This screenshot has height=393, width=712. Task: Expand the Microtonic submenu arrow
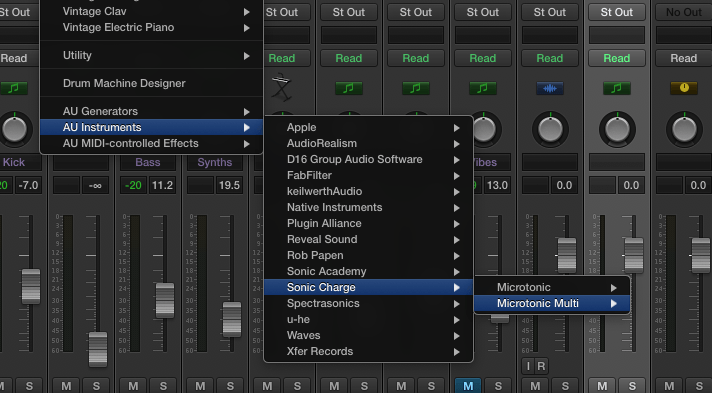(x=613, y=288)
